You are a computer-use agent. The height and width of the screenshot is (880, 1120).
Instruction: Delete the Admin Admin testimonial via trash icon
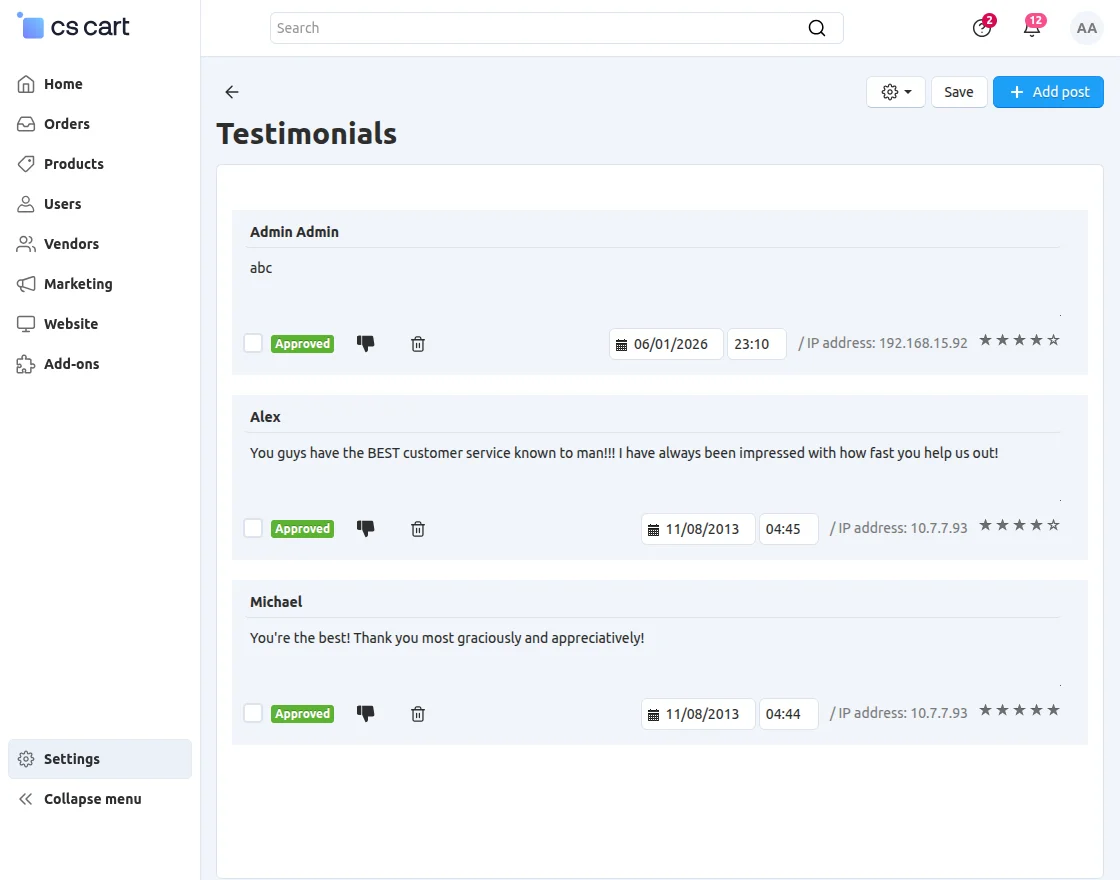pyautogui.click(x=418, y=344)
